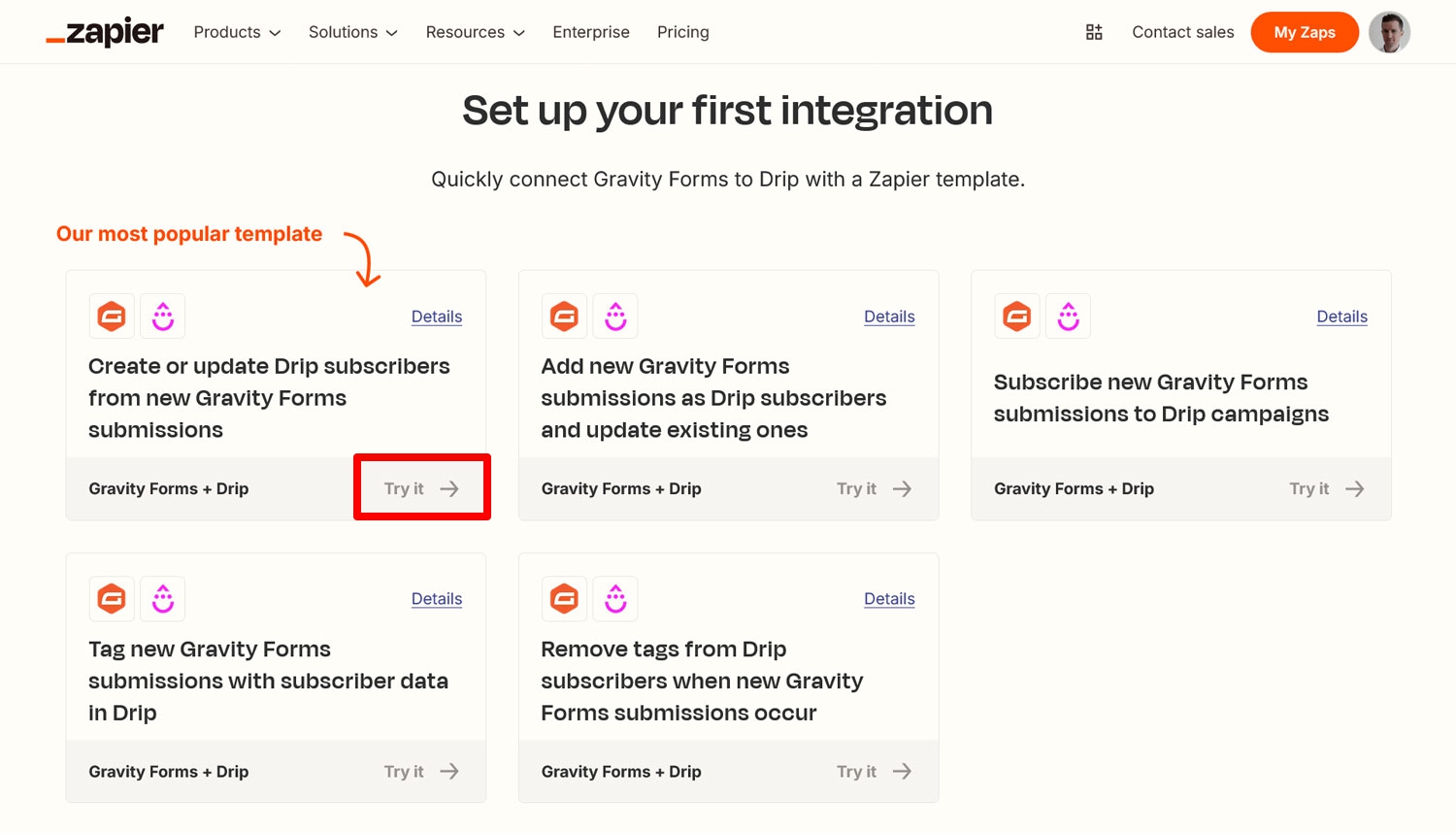Open Details for 'Create or update Drip subscribers' template

pyautogui.click(x=437, y=317)
